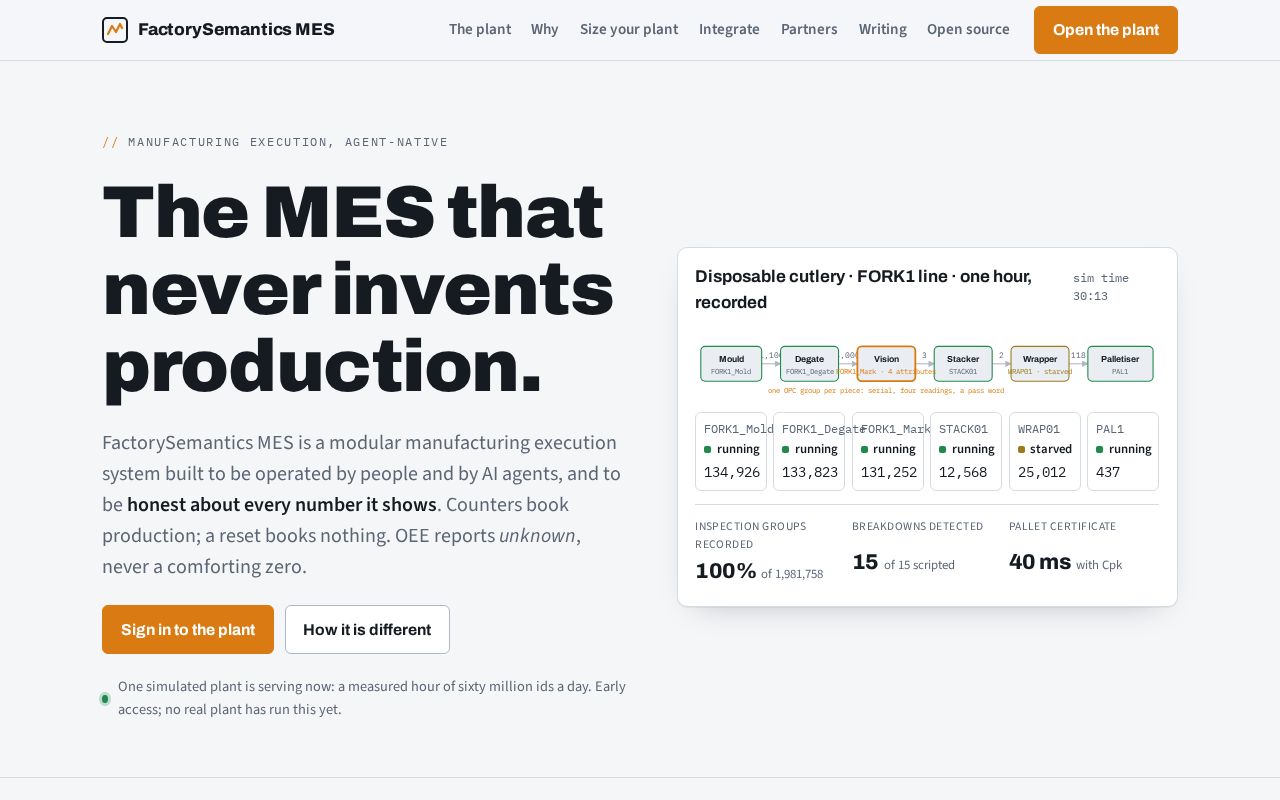Click the main headline 'The MES that never invents production.'
This screenshot has width=1280, height=800.
[358, 288]
